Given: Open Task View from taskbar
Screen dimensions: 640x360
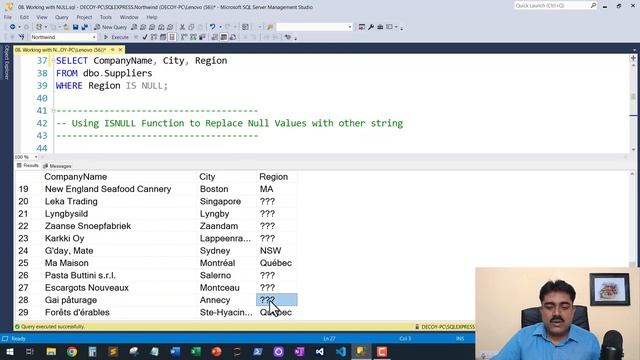Looking at the screenshot, I should tap(30, 351).
